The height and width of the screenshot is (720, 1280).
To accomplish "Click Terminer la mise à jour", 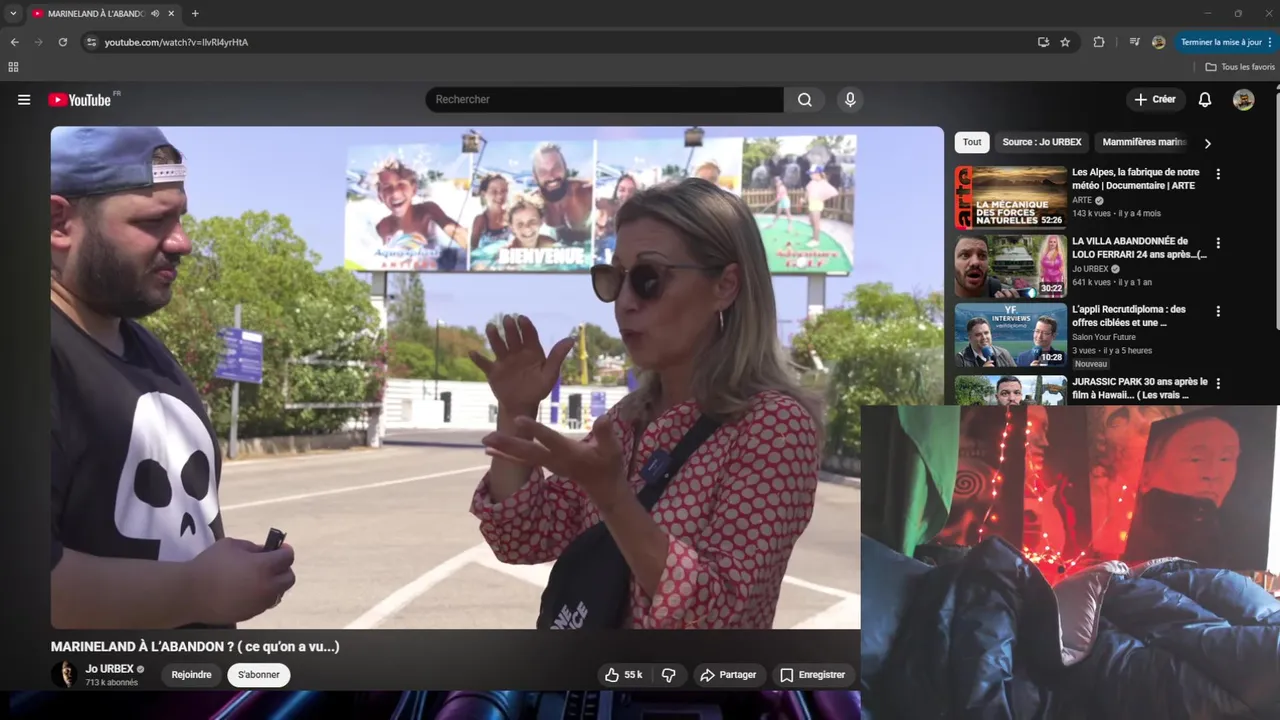I will pos(1221,42).
